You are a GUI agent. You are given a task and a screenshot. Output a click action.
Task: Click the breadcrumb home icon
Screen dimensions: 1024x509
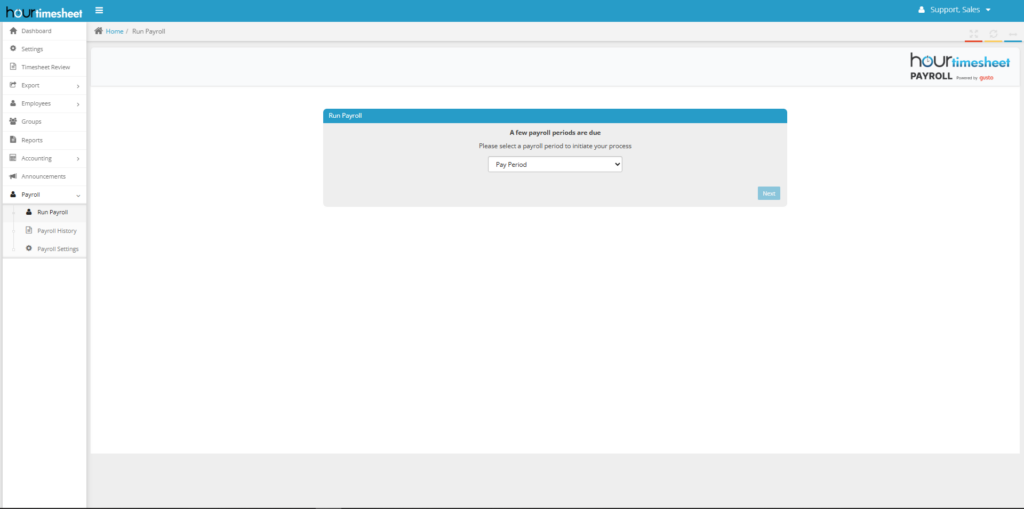[99, 31]
